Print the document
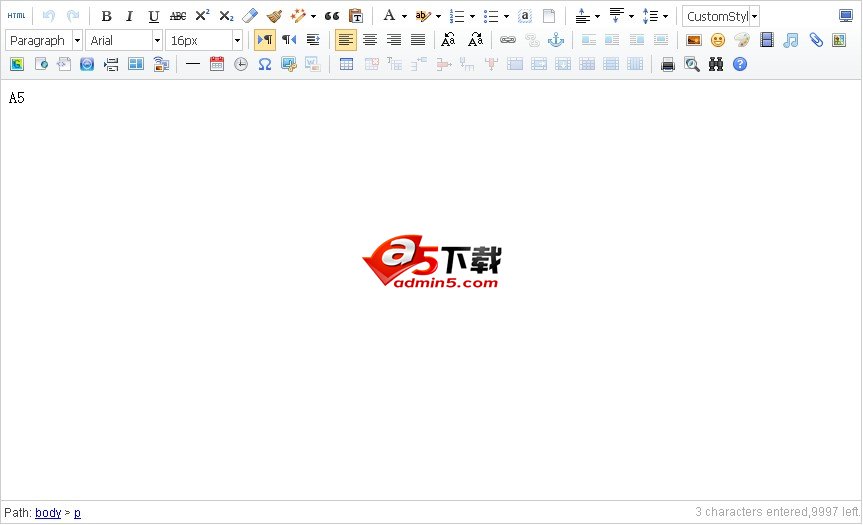This screenshot has height=525, width=863. (668, 64)
